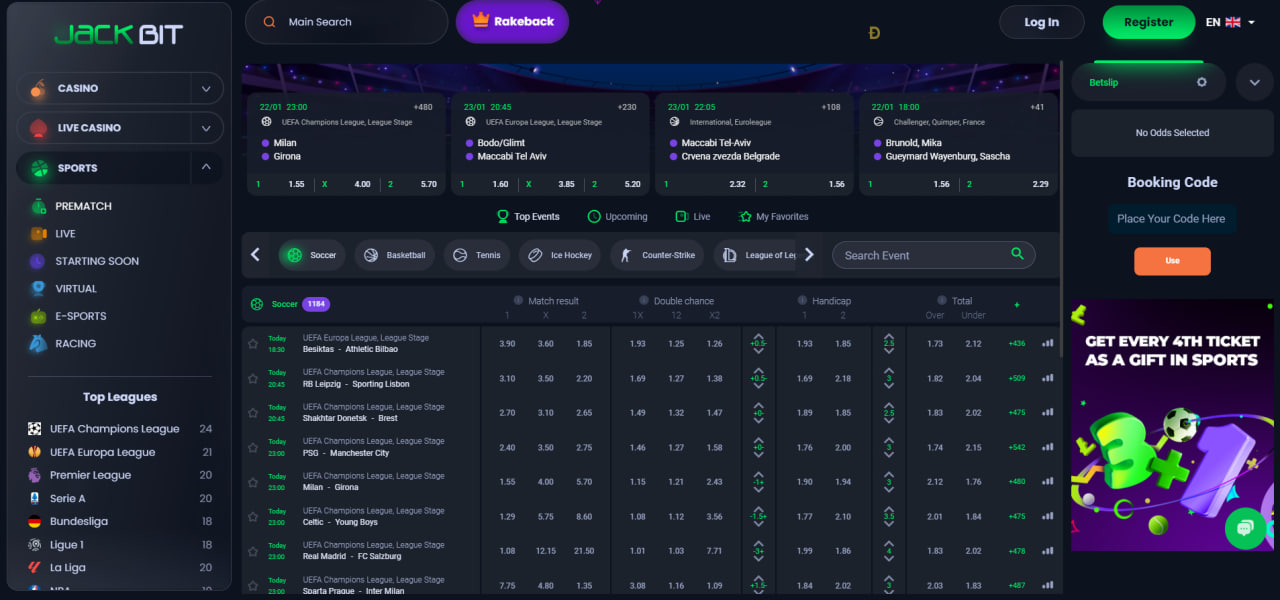Select the Basketball sport filter
The height and width of the screenshot is (600, 1280).
tap(395, 255)
